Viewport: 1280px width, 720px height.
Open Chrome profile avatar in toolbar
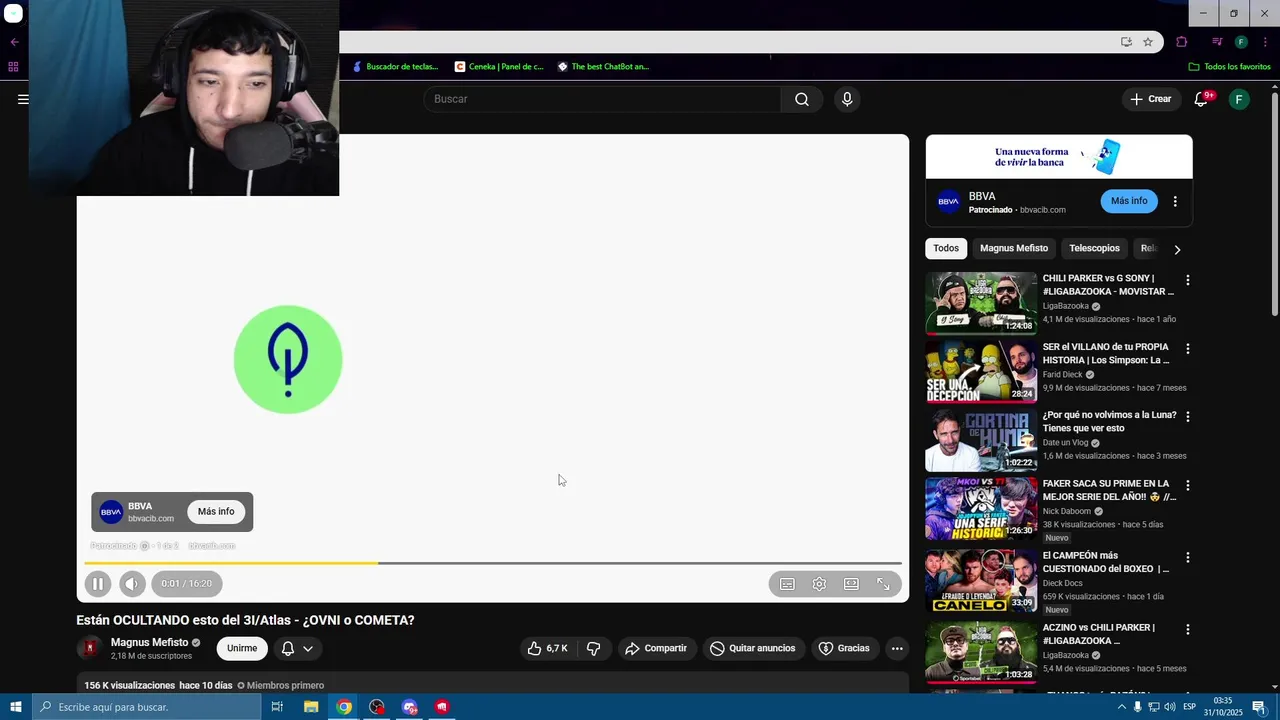point(1241,42)
